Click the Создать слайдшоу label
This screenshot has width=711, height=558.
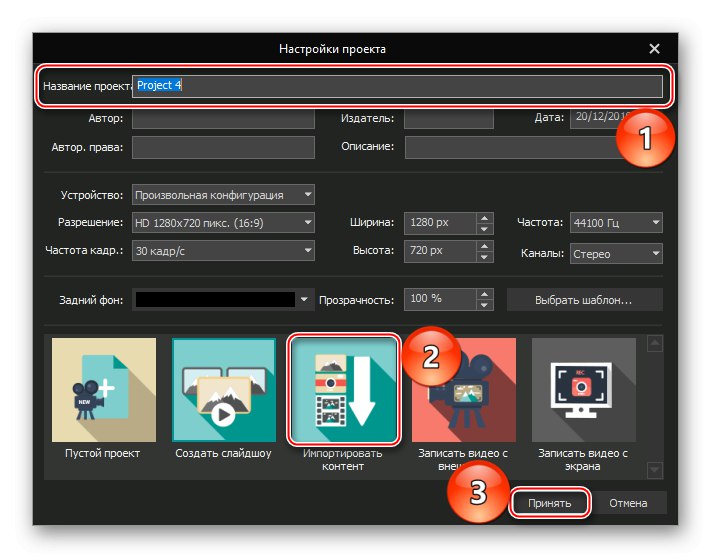(223, 453)
